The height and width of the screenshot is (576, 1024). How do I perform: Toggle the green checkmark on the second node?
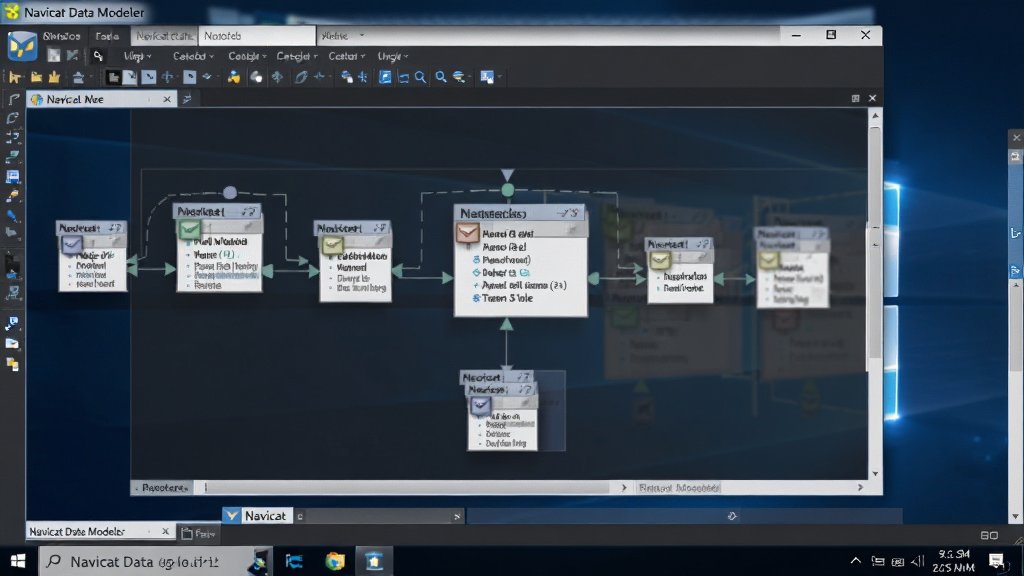point(189,229)
